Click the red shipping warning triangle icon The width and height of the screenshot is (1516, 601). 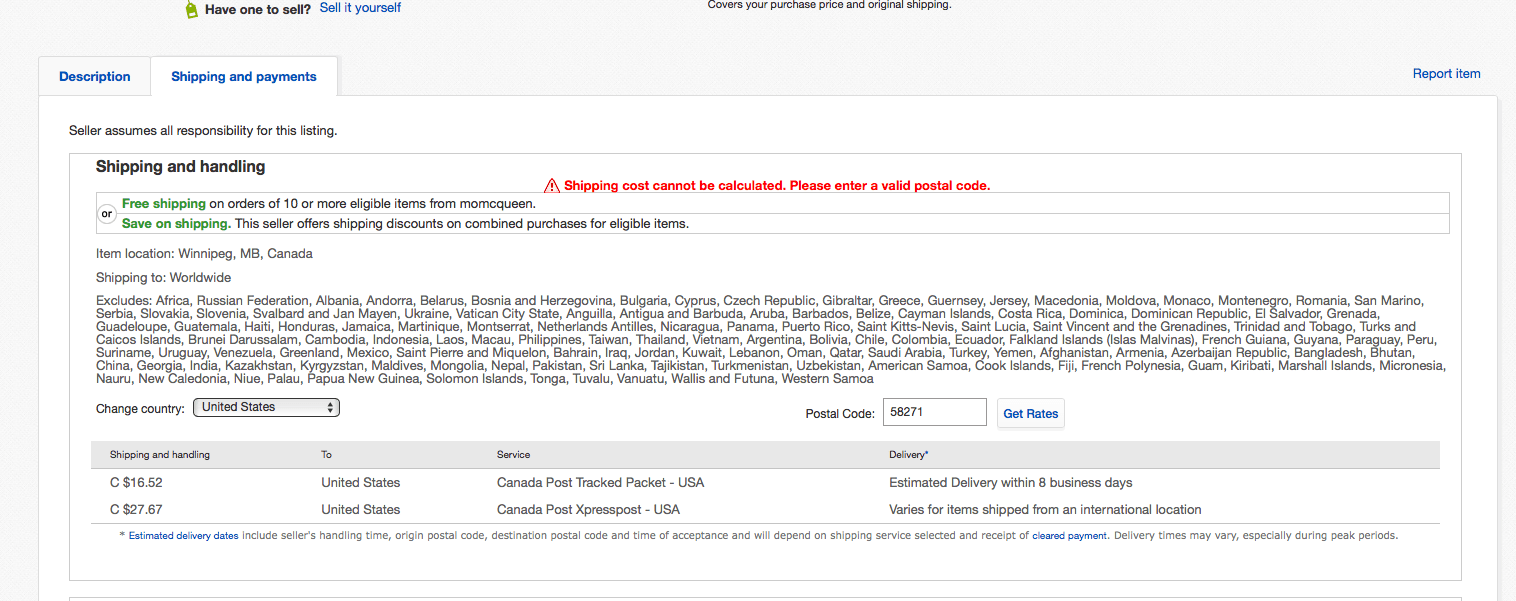coord(551,185)
